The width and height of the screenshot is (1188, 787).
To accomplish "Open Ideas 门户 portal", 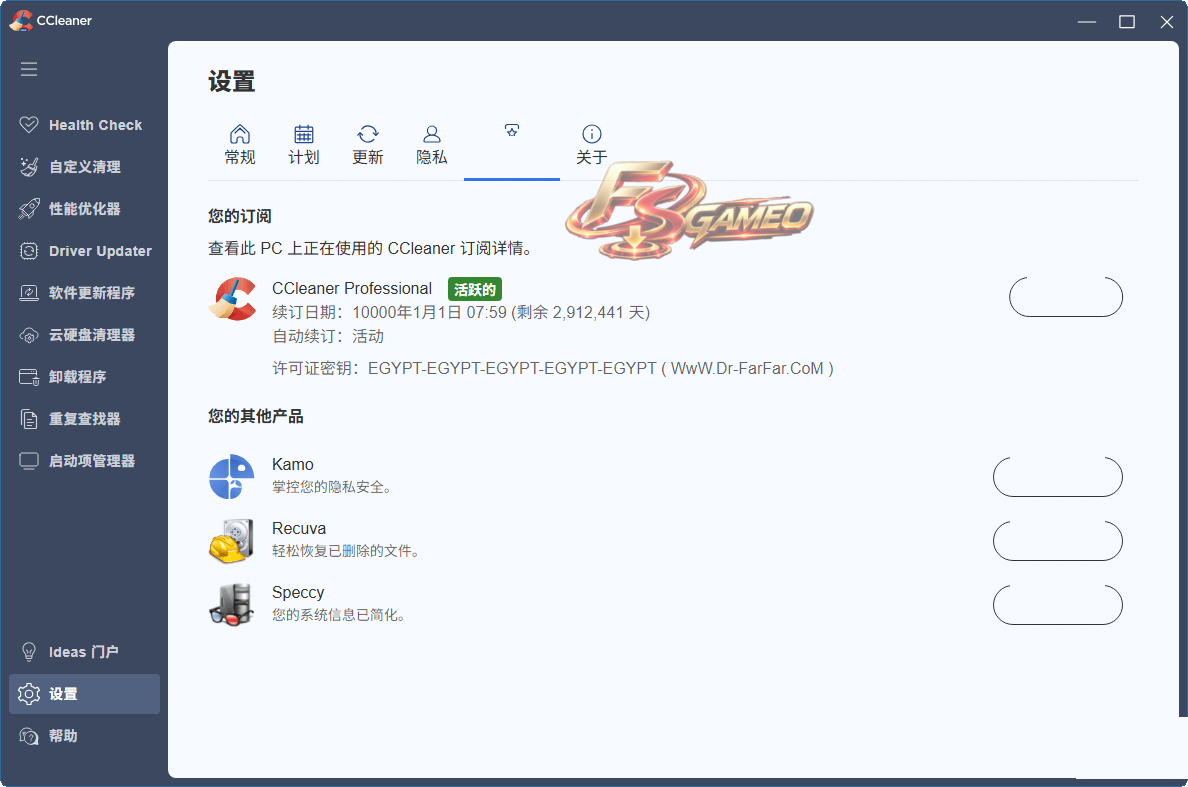I will click(84, 652).
